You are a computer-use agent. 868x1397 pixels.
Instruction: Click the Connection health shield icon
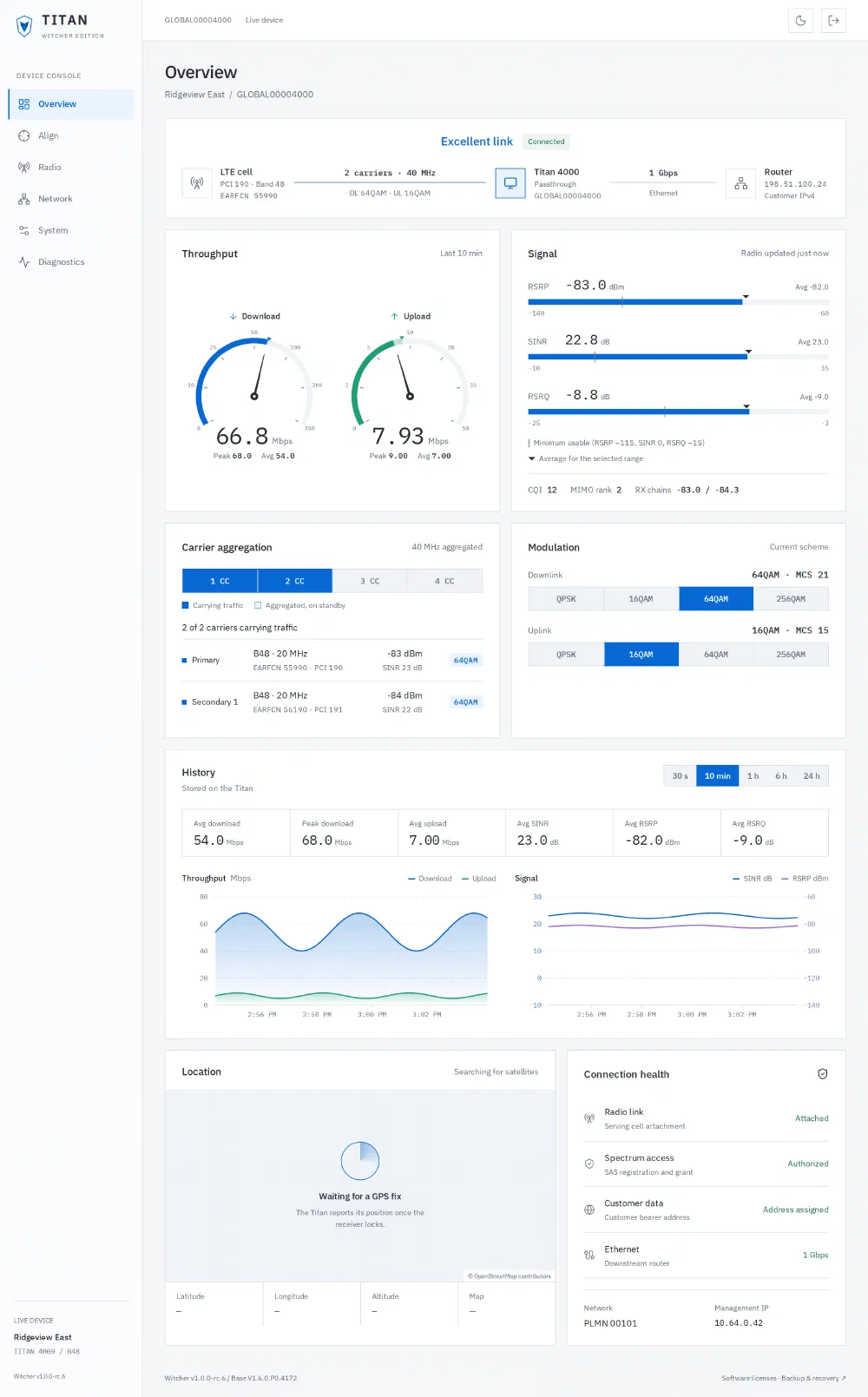822,1074
